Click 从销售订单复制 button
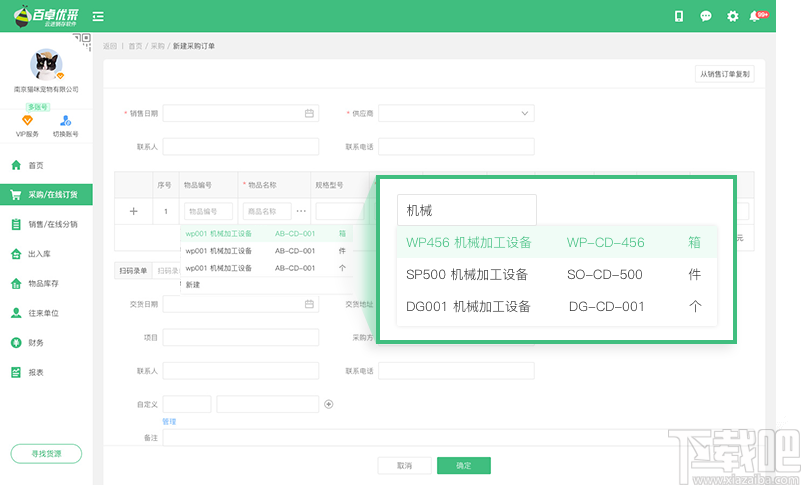803x485 pixels. click(x=725, y=74)
